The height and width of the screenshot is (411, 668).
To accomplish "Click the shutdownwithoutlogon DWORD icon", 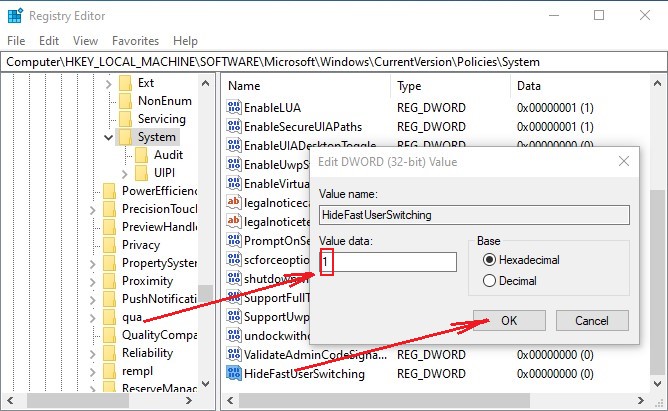I will click(233, 278).
